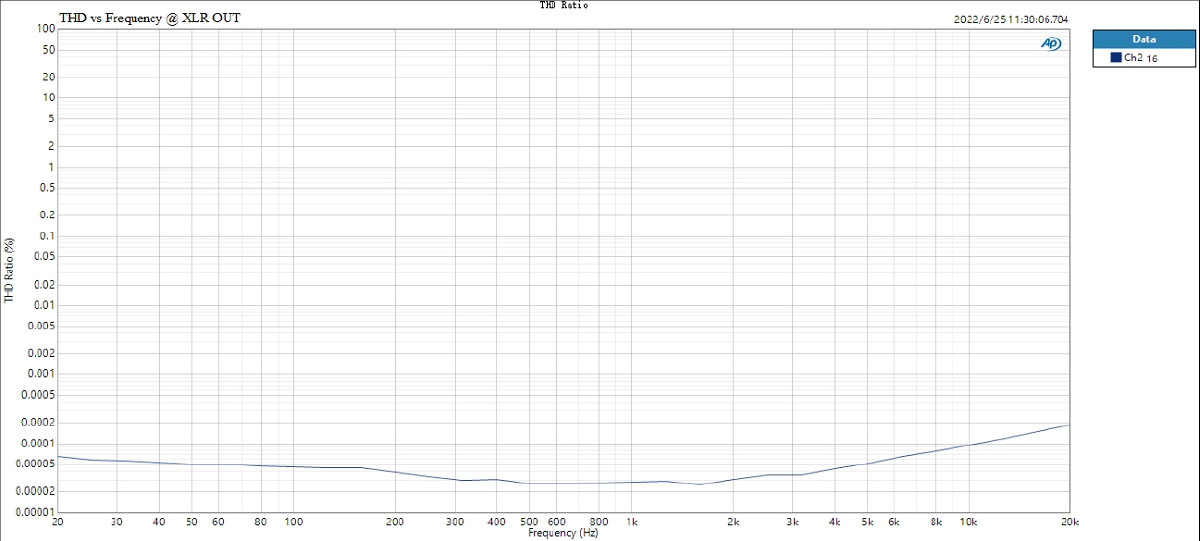Click the Data legend header

point(1144,39)
